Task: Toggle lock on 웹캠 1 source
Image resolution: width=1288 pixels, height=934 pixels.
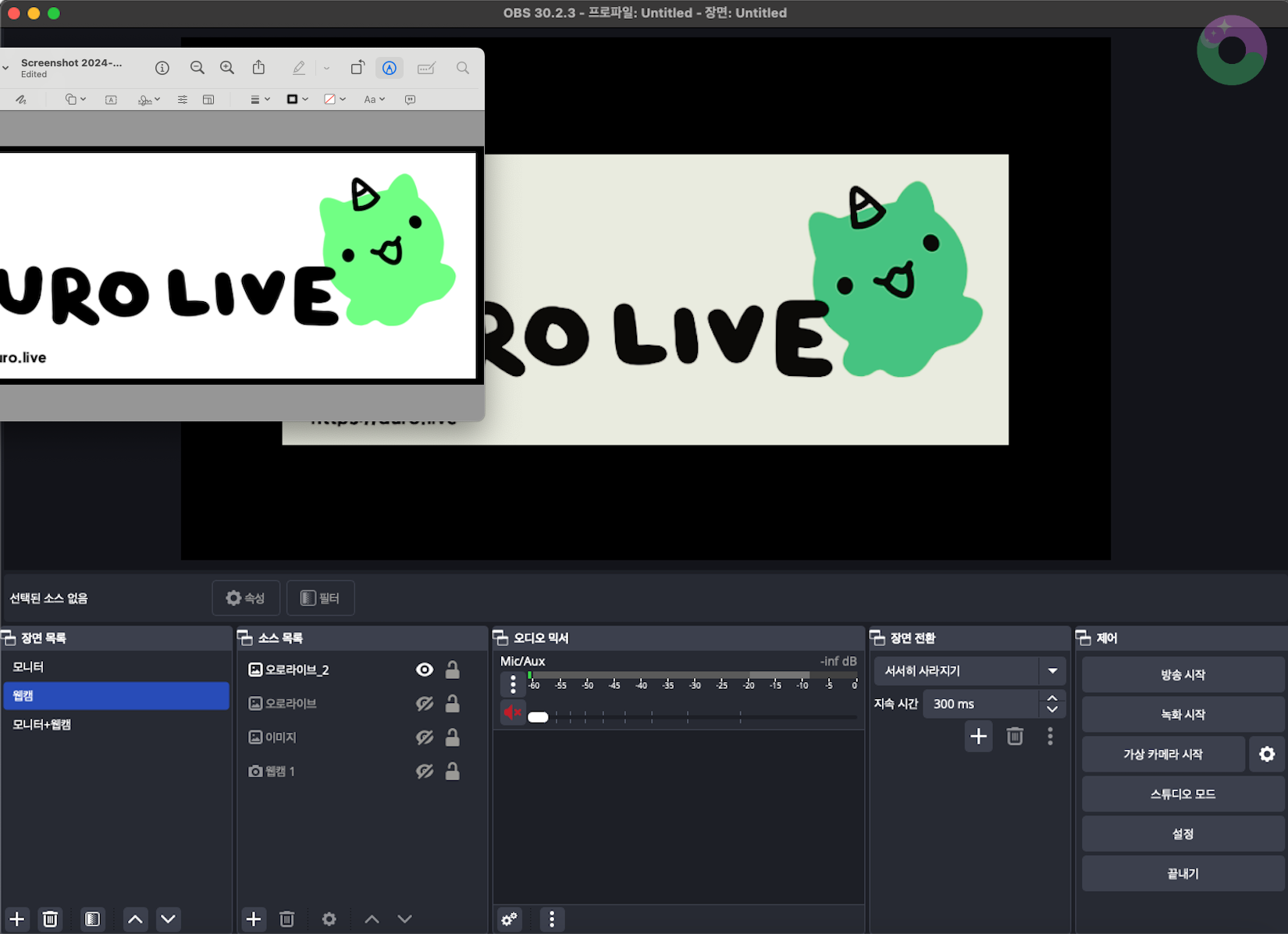Action: click(x=452, y=771)
